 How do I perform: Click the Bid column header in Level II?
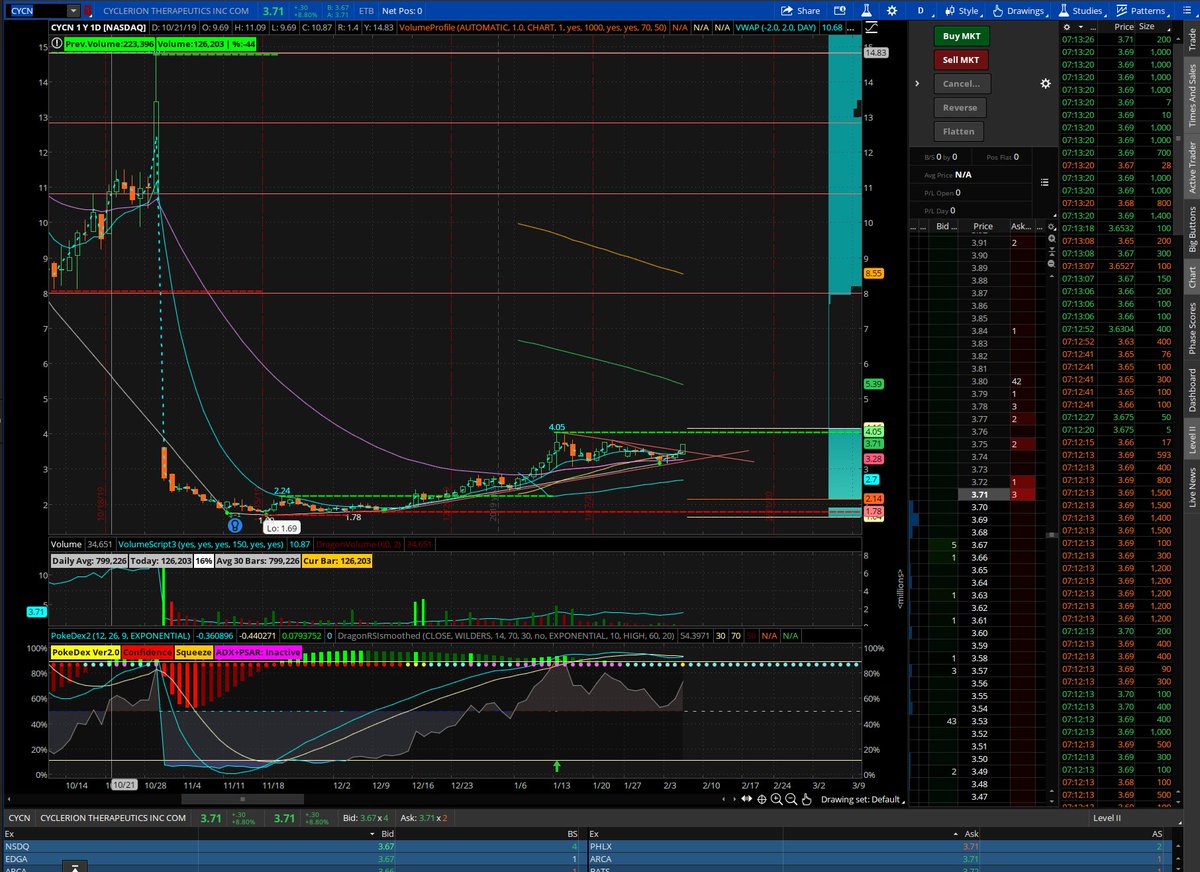(298, 832)
